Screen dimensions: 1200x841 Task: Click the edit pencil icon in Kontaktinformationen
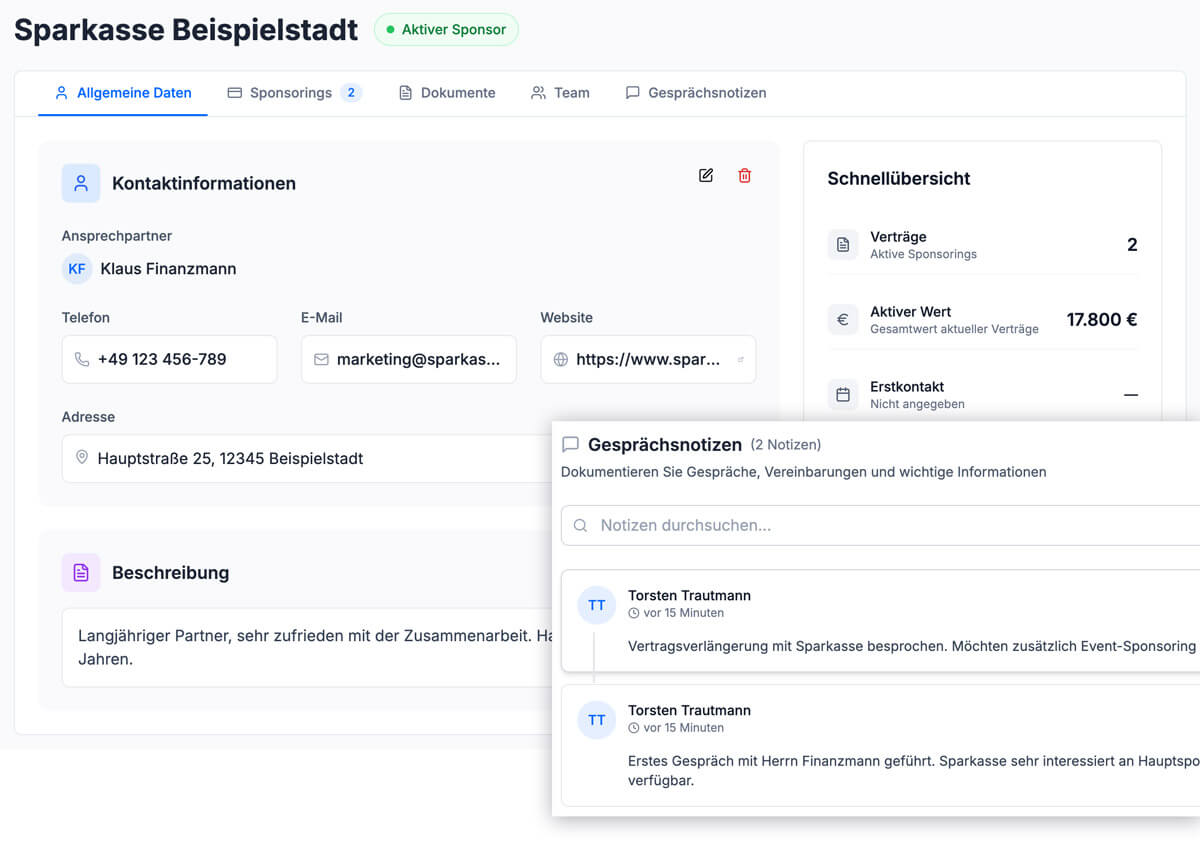pyautogui.click(x=706, y=176)
